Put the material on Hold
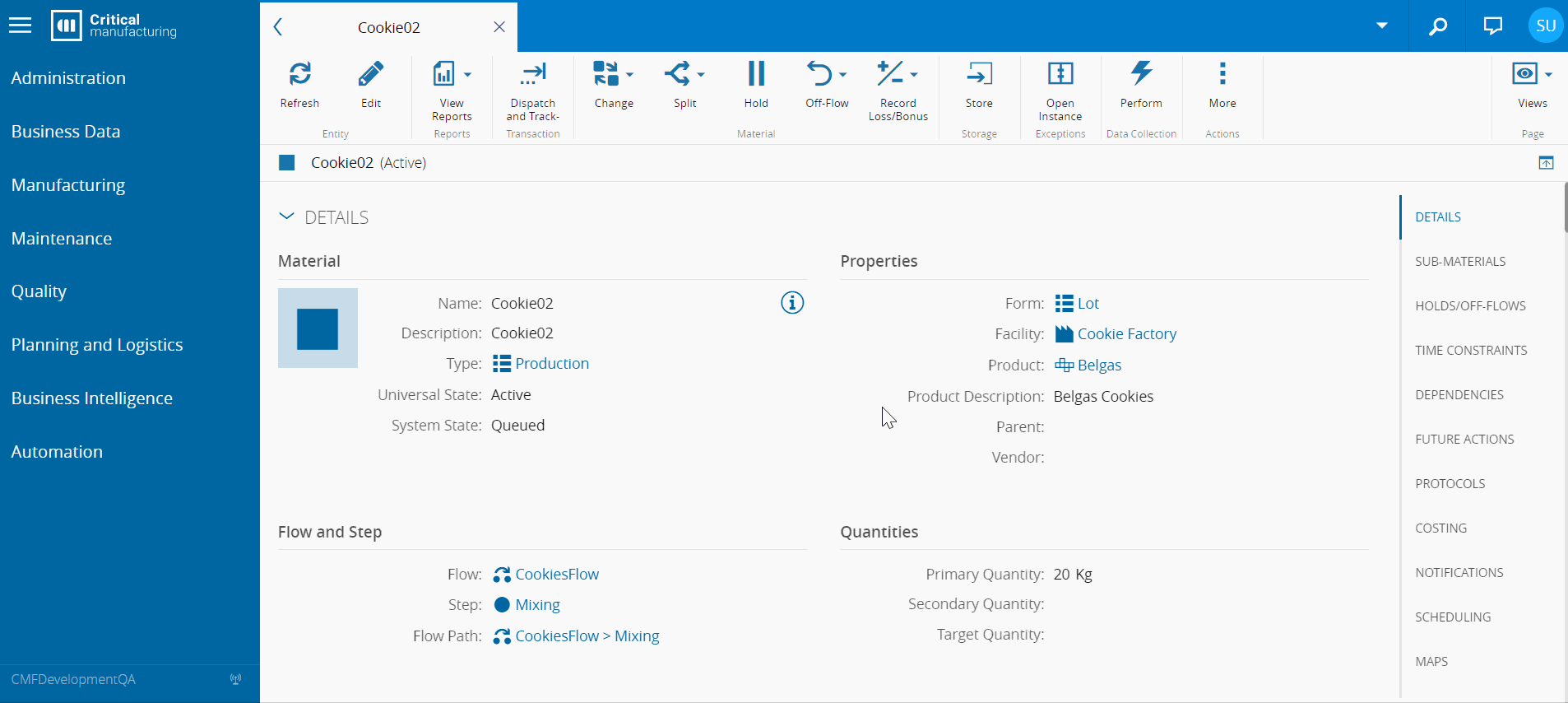This screenshot has width=1568, height=703. coord(755,75)
